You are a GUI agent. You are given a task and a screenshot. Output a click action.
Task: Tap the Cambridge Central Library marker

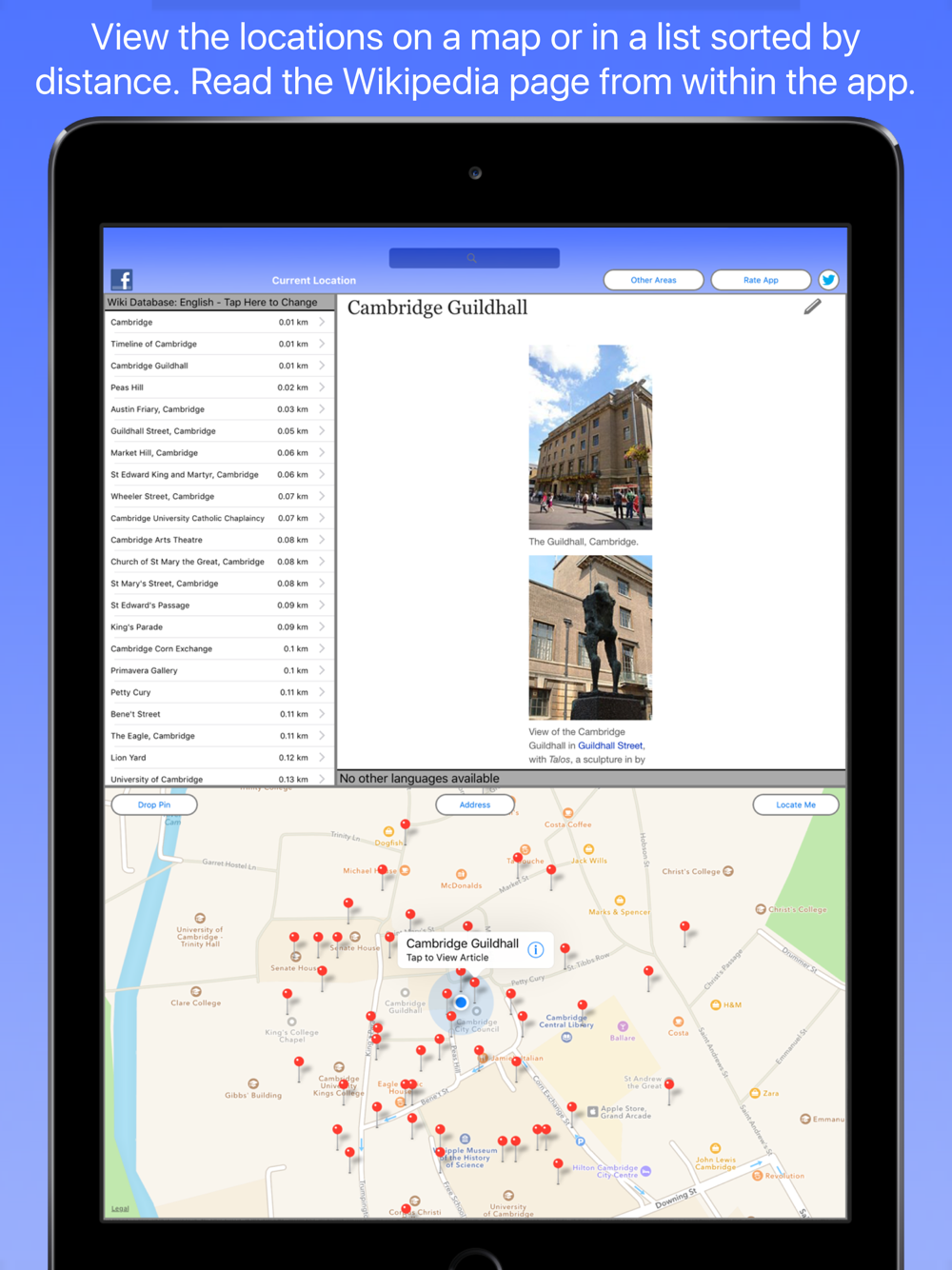pyautogui.click(x=566, y=1037)
